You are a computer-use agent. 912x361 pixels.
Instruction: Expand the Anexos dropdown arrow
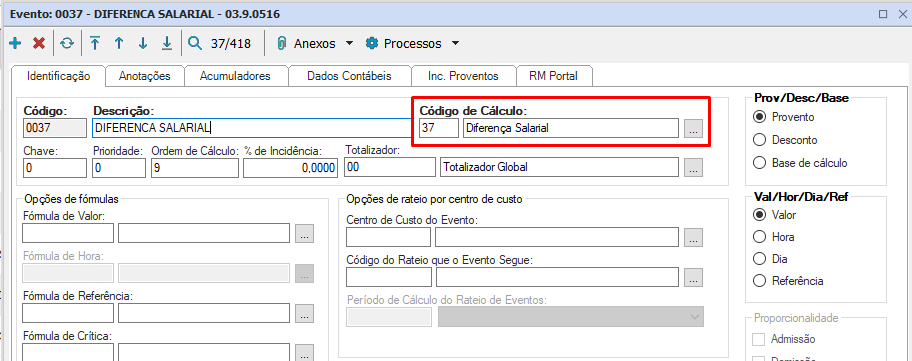349,44
